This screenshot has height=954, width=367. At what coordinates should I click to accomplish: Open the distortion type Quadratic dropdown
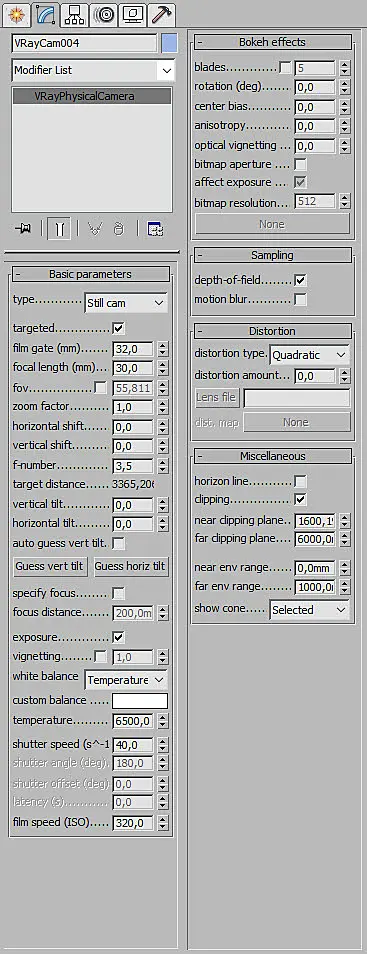(x=310, y=354)
